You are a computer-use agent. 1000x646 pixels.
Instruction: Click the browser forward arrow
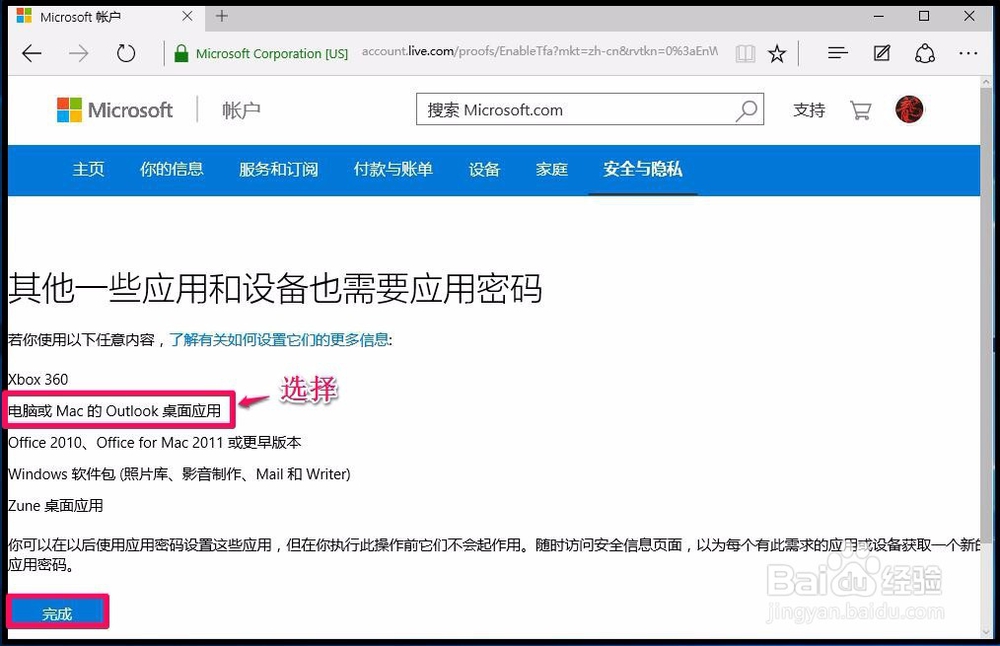[x=78, y=53]
